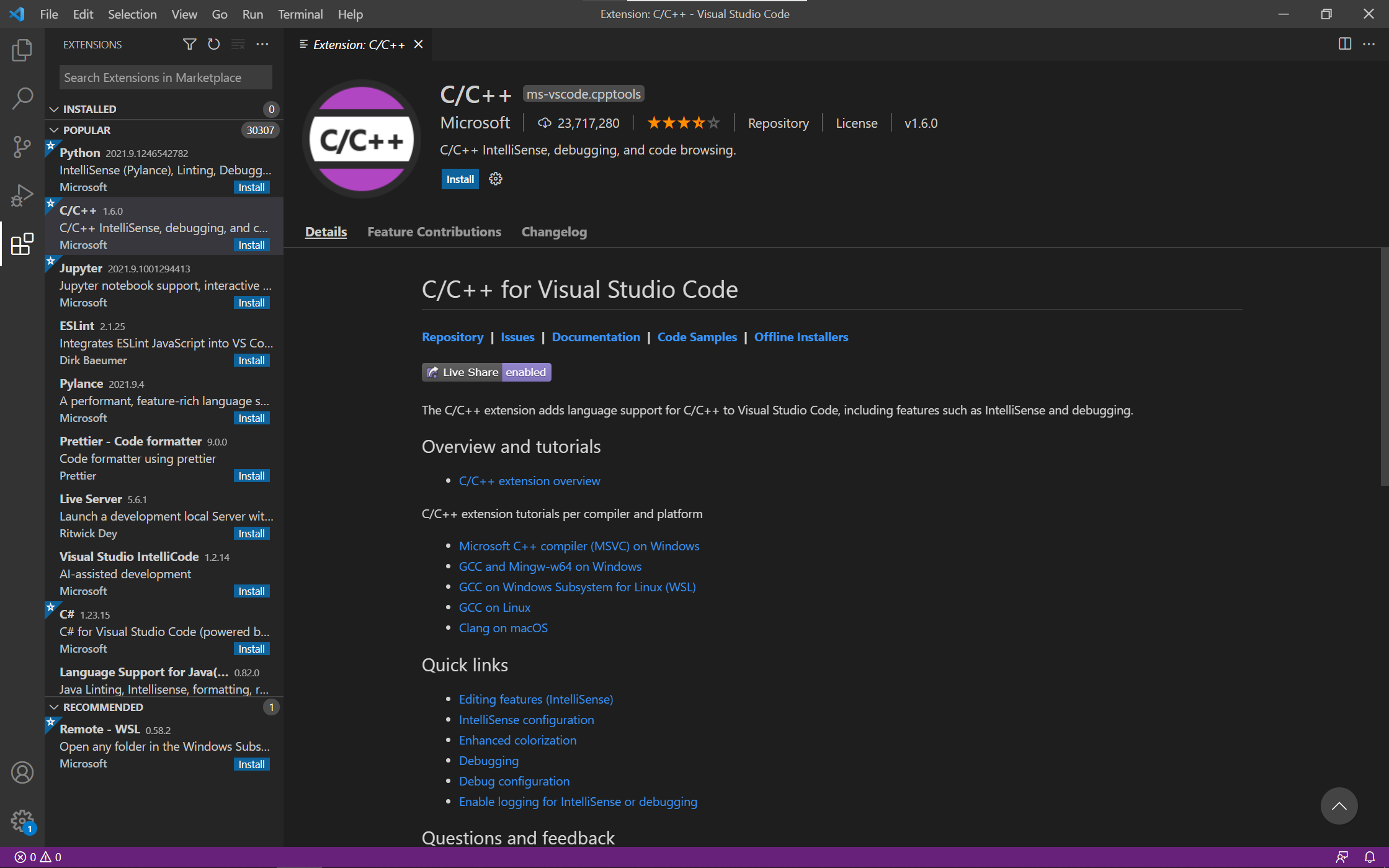
Task: Split the editor to the right
Action: [x=1345, y=44]
